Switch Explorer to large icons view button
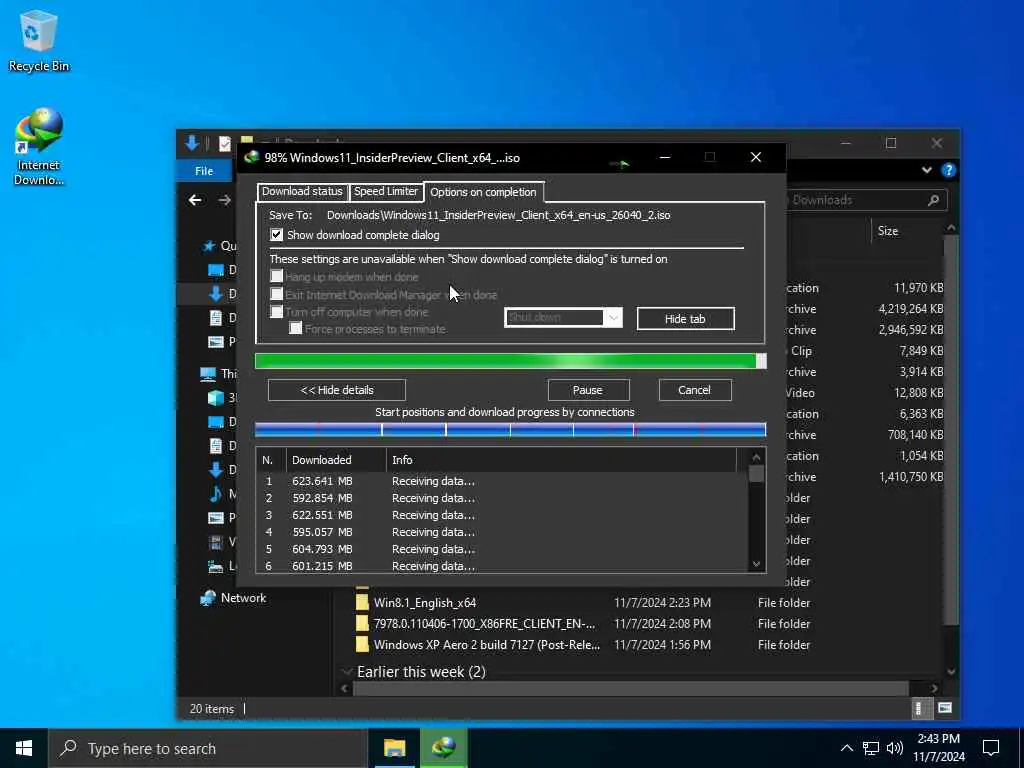Viewport: 1024px width, 768px height. click(944, 708)
